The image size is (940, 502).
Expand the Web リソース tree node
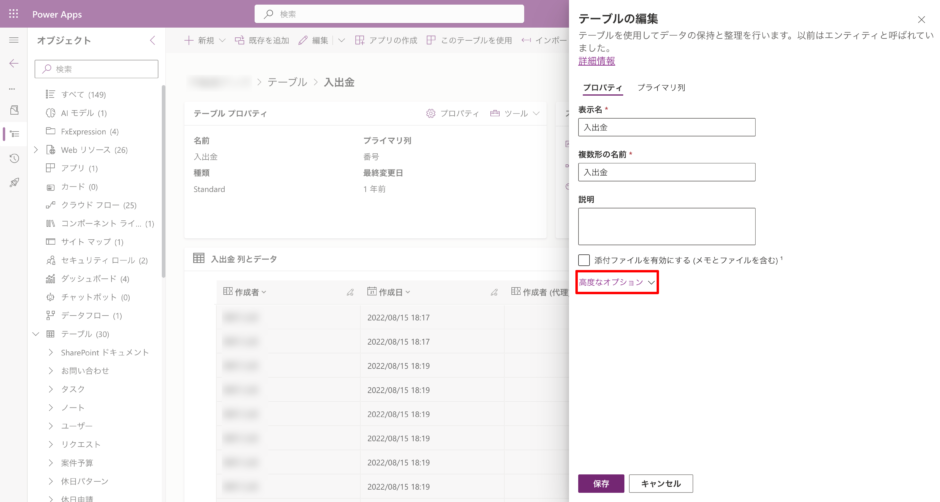(36, 150)
